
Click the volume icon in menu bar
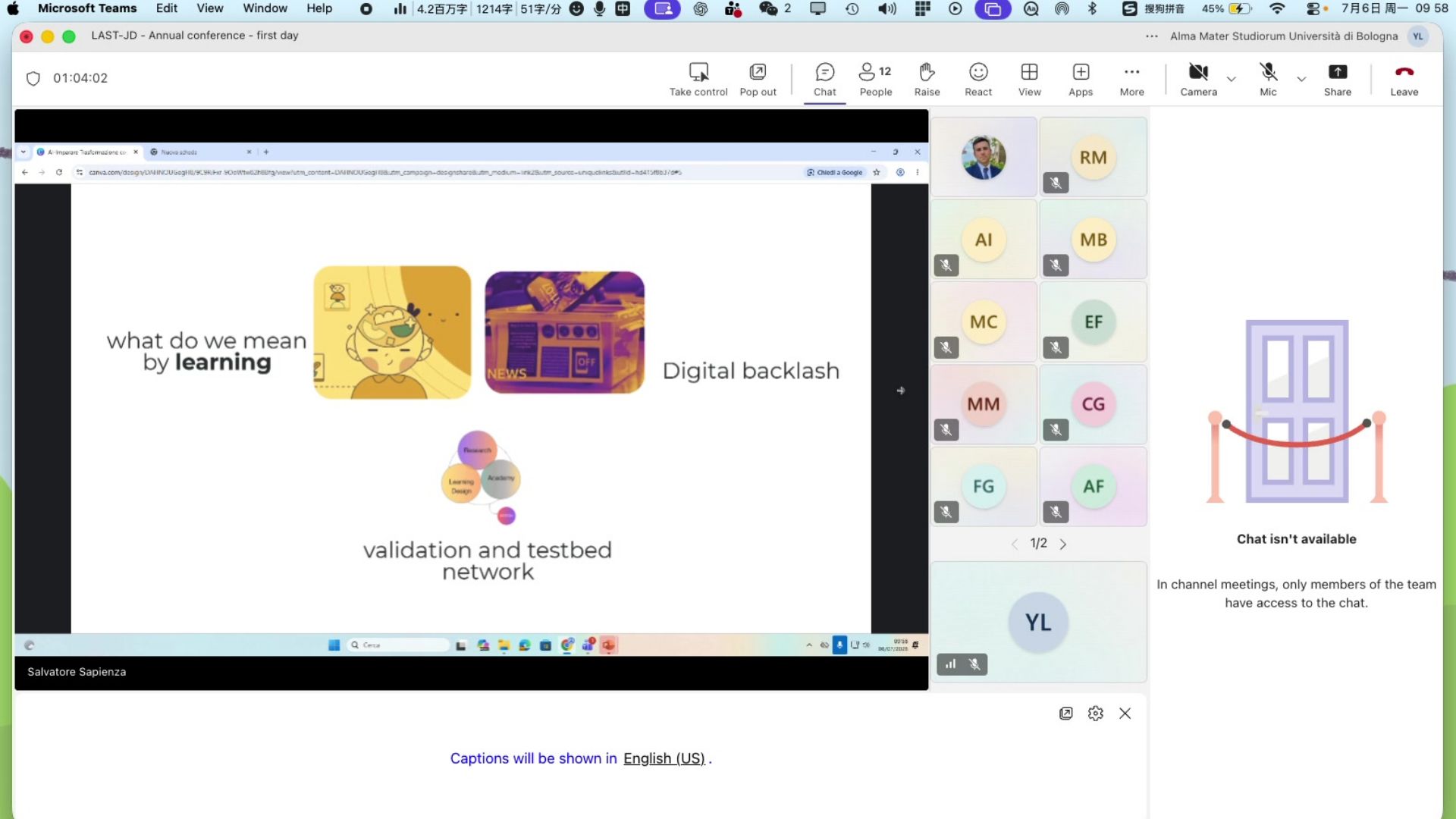click(886, 8)
